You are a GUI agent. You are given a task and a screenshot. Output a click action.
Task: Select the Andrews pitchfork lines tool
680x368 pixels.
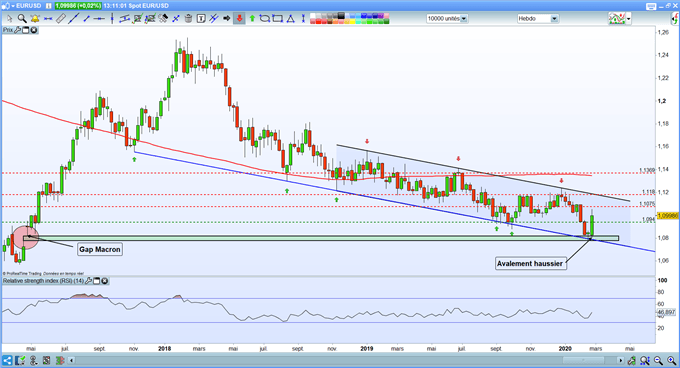214,19
